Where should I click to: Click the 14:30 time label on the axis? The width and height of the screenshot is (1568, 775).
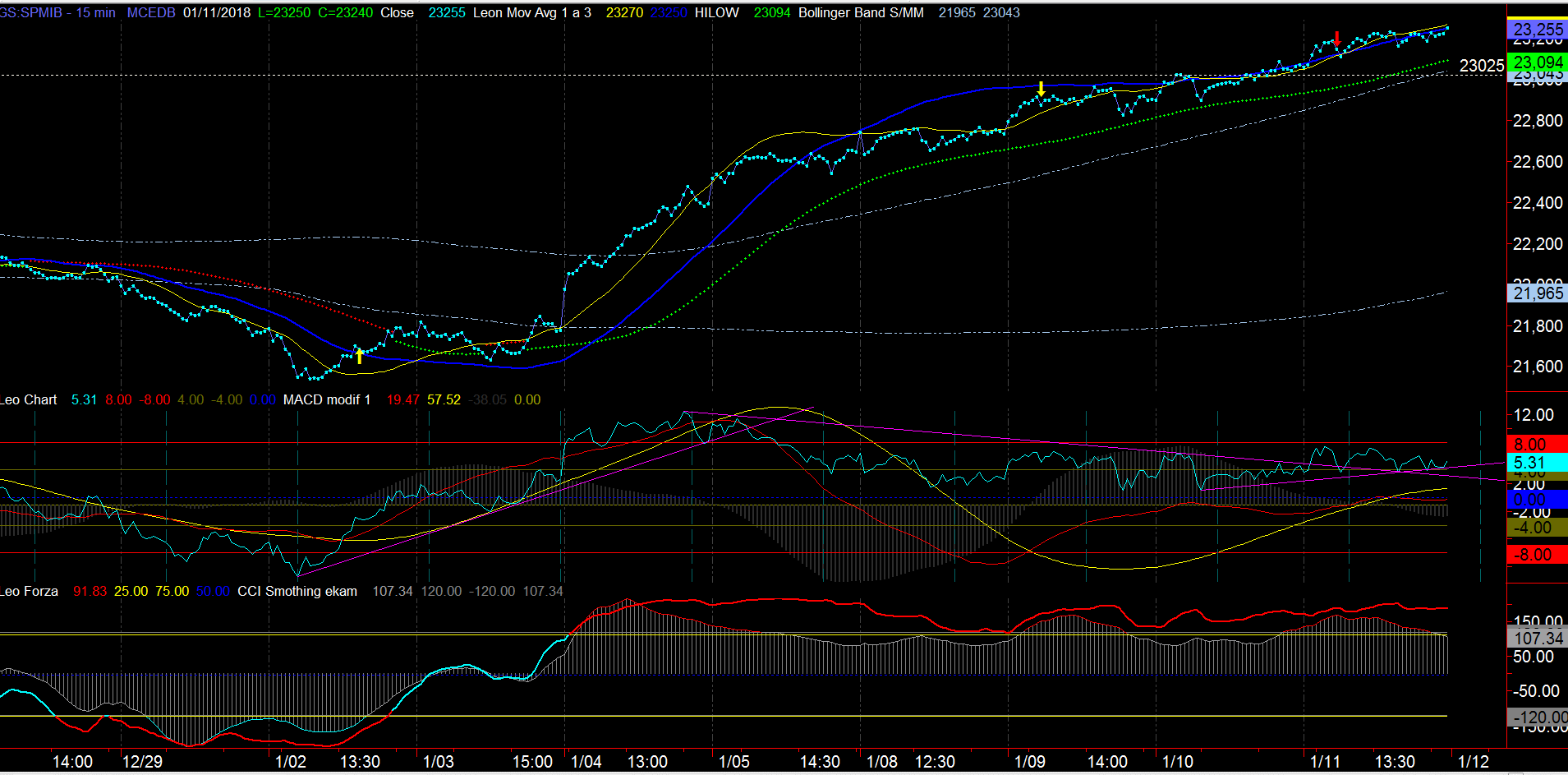click(820, 762)
